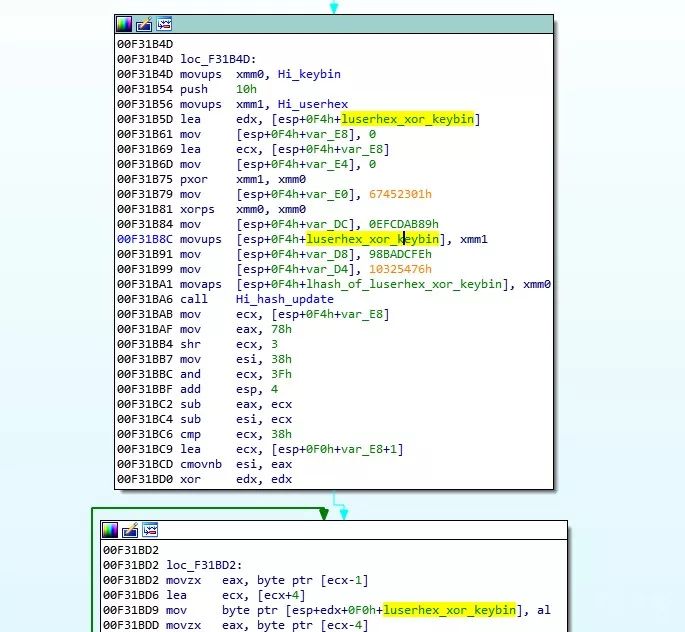Viewport: 685px width, 632px height.
Task: Click Hi_hash_update call target
Action: pyautogui.click(x=285, y=299)
